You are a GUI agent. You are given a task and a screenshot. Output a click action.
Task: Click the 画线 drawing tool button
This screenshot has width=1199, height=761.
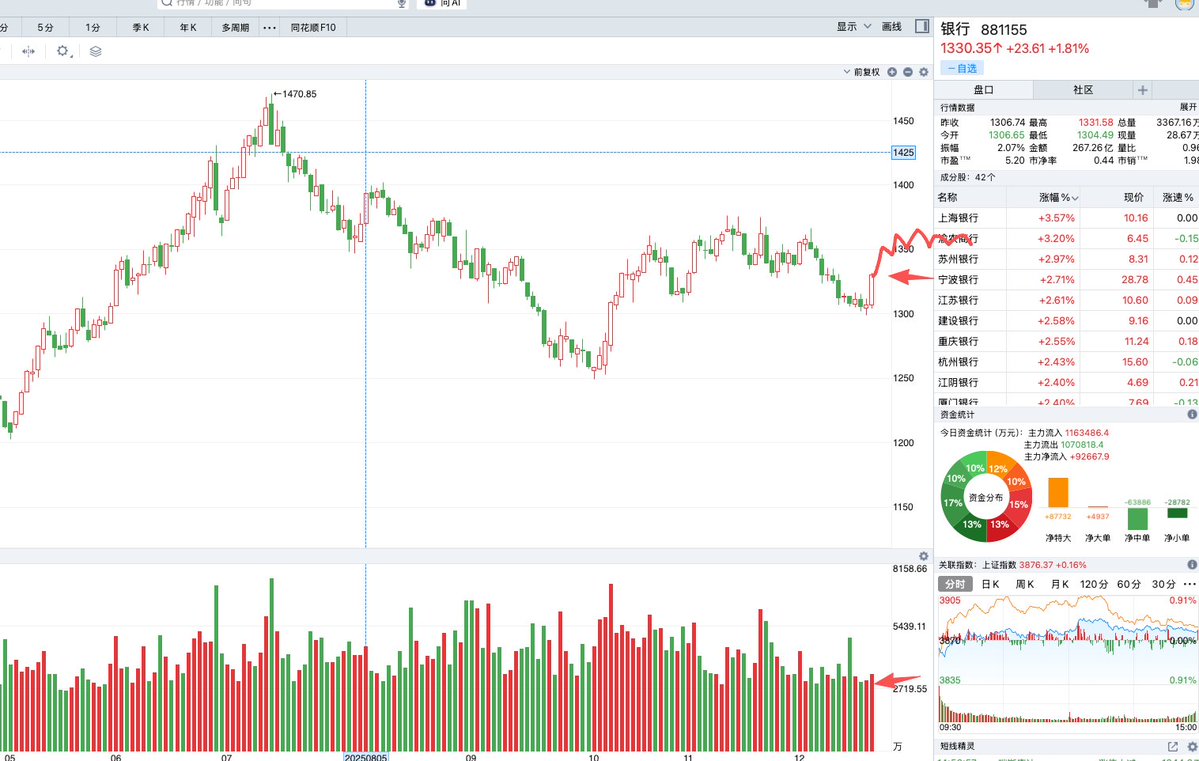[x=892, y=27]
